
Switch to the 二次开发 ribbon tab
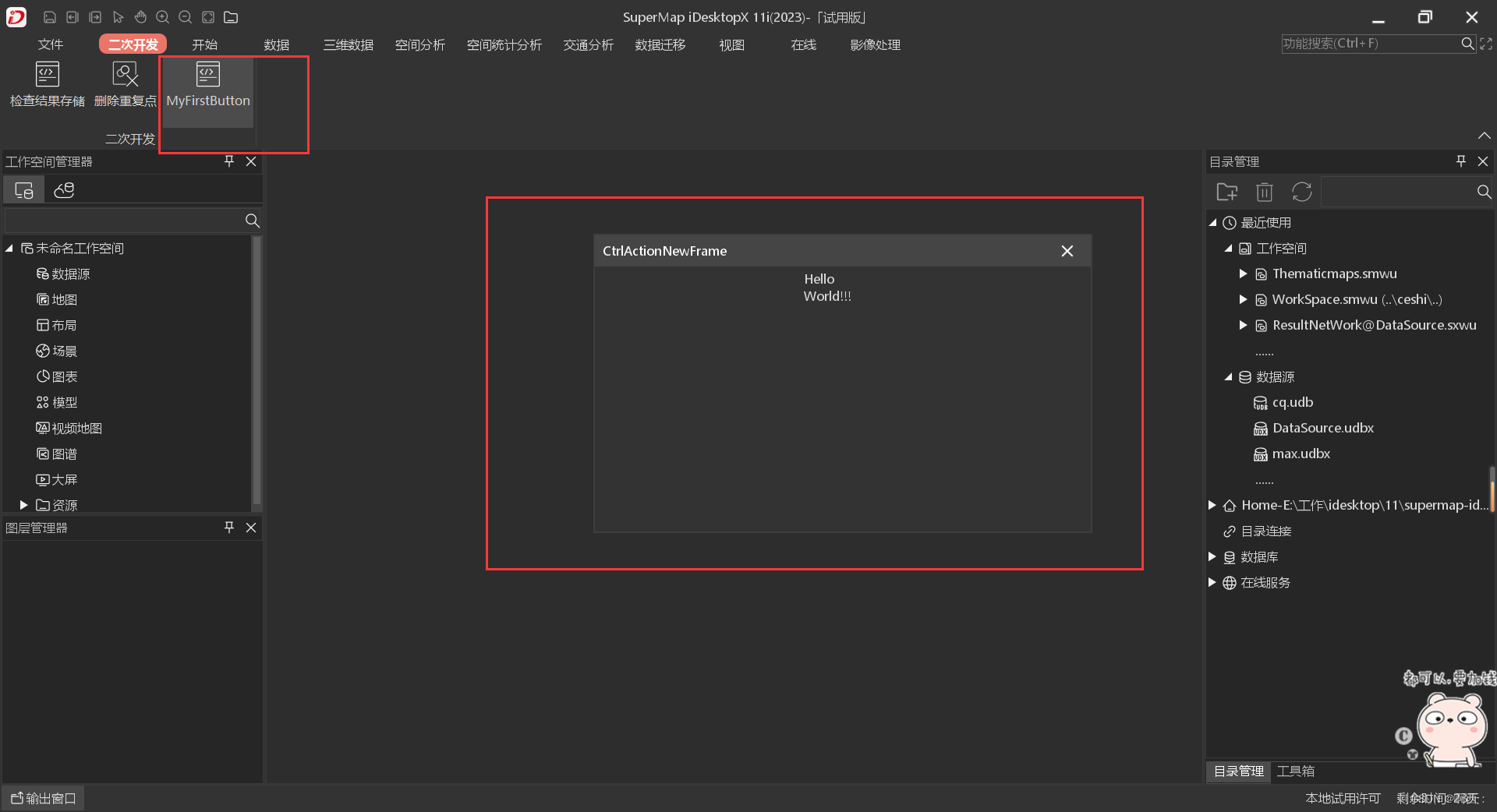(x=133, y=45)
